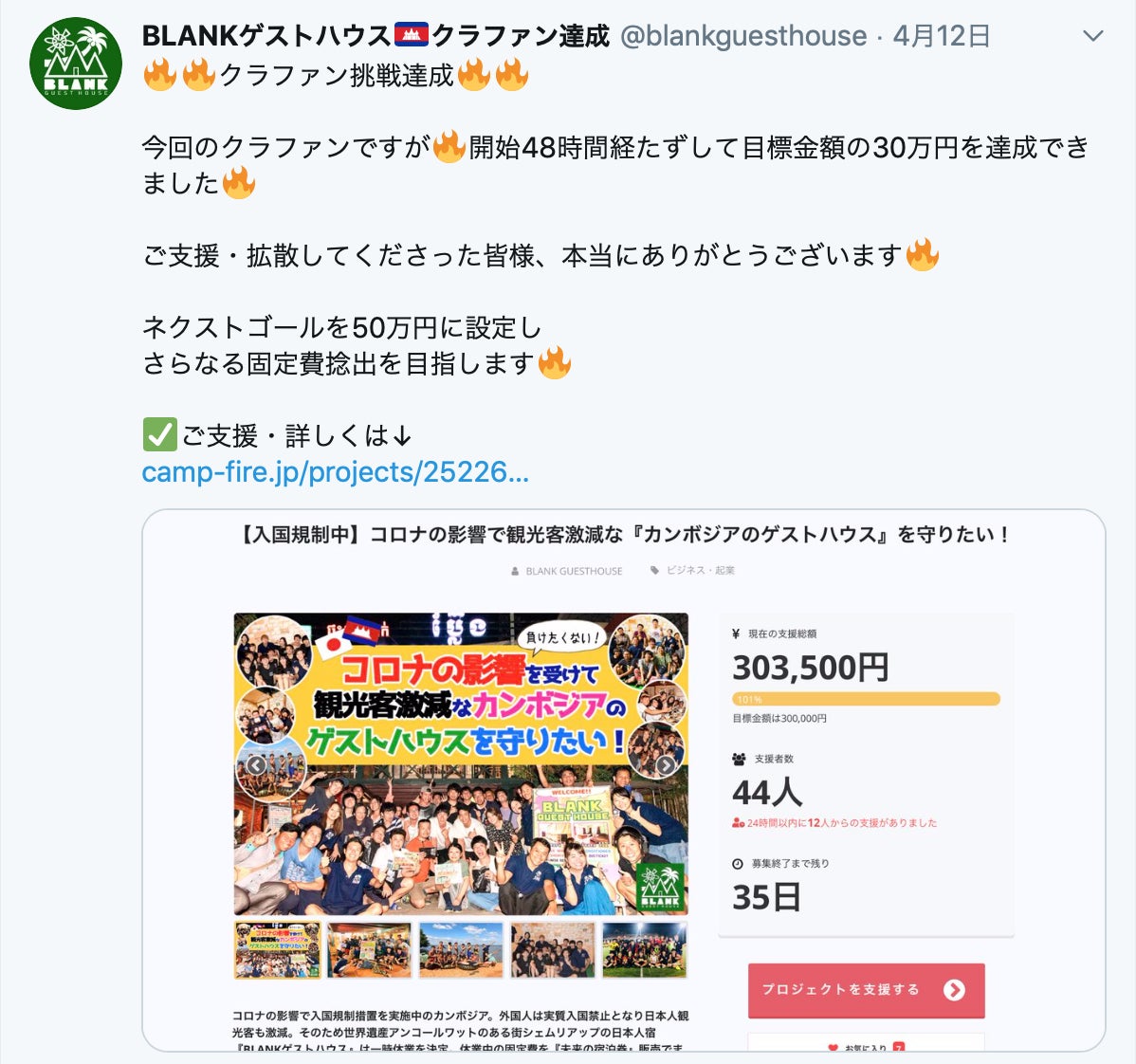
Task: Click the next image arrow on carousel
Action: click(x=665, y=765)
